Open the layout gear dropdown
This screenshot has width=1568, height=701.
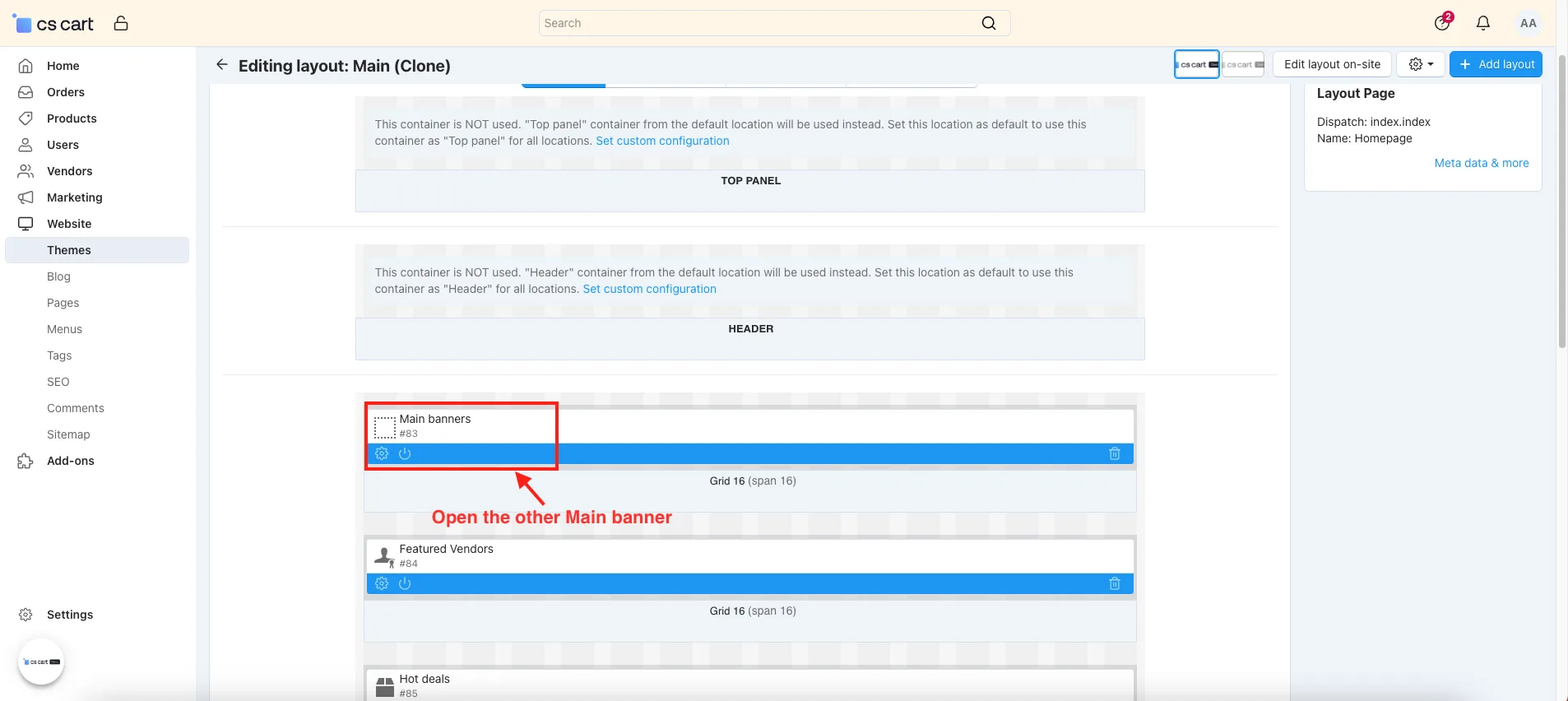pyautogui.click(x=1421, y=64)
